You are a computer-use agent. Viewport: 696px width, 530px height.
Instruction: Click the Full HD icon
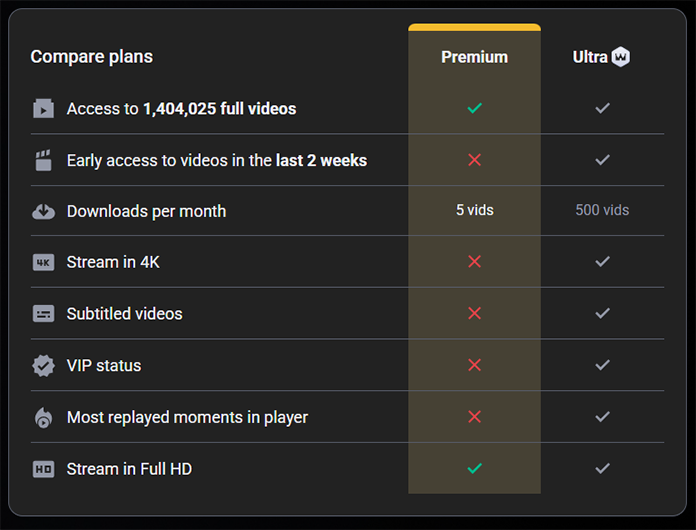click(43, 469)
